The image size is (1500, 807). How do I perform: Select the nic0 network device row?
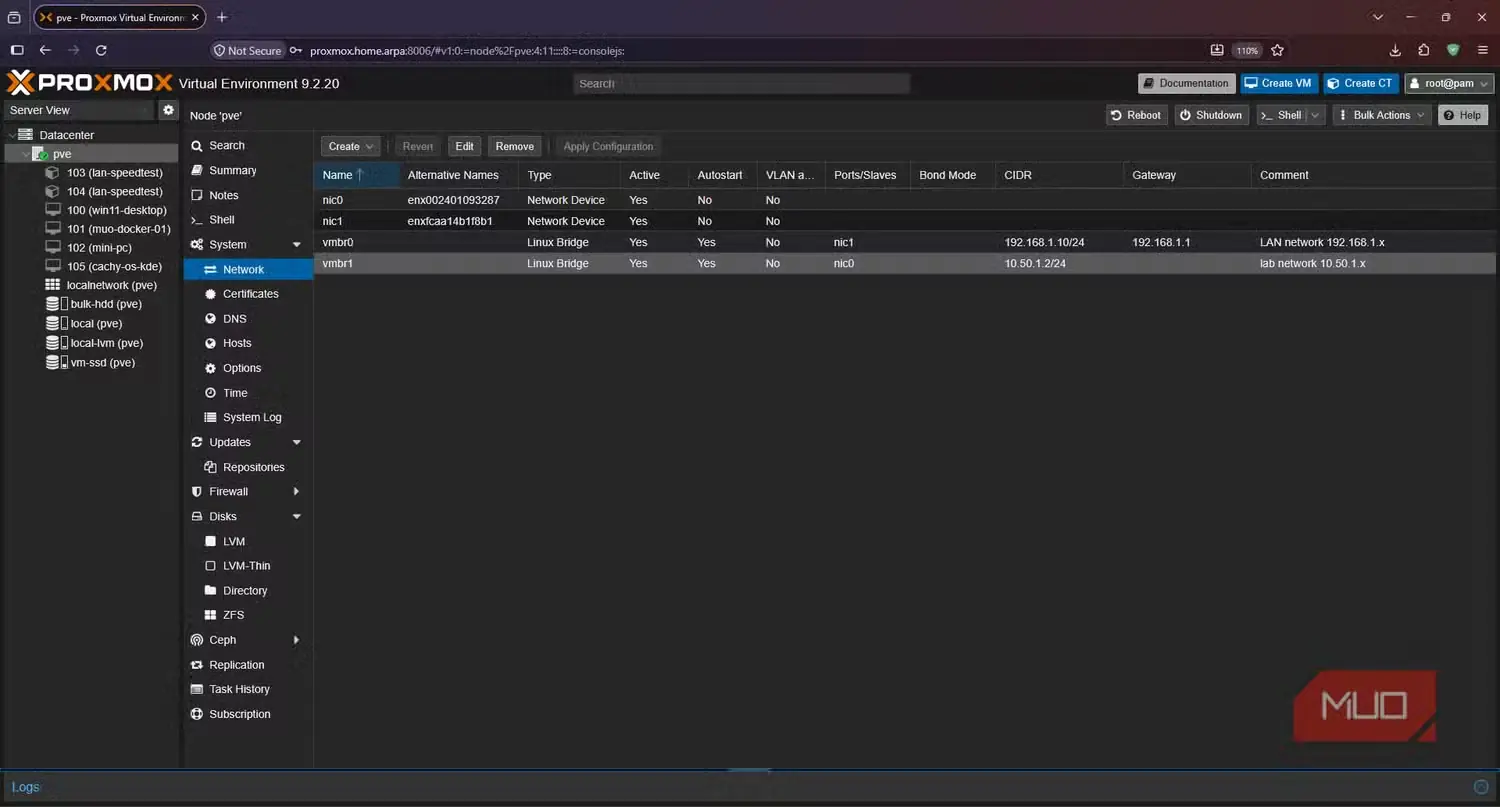pos(905,200)
